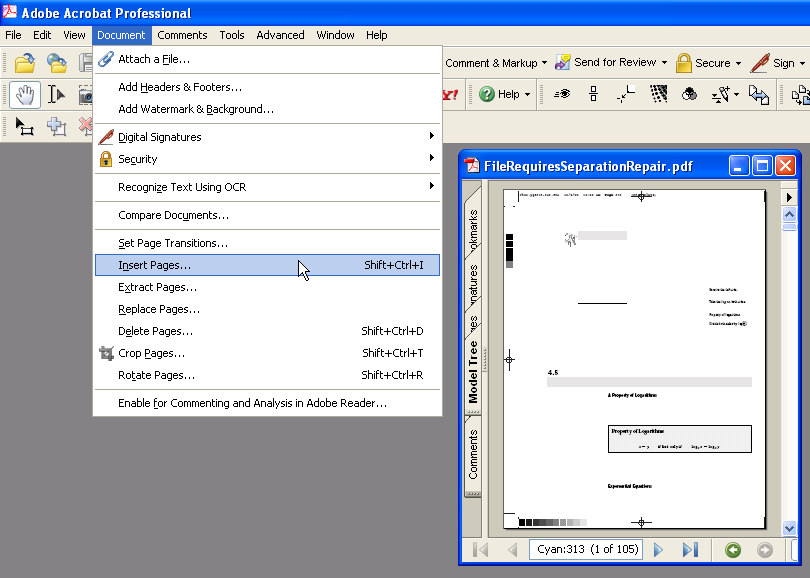Select Set Page Transitions…

[268, 243]
